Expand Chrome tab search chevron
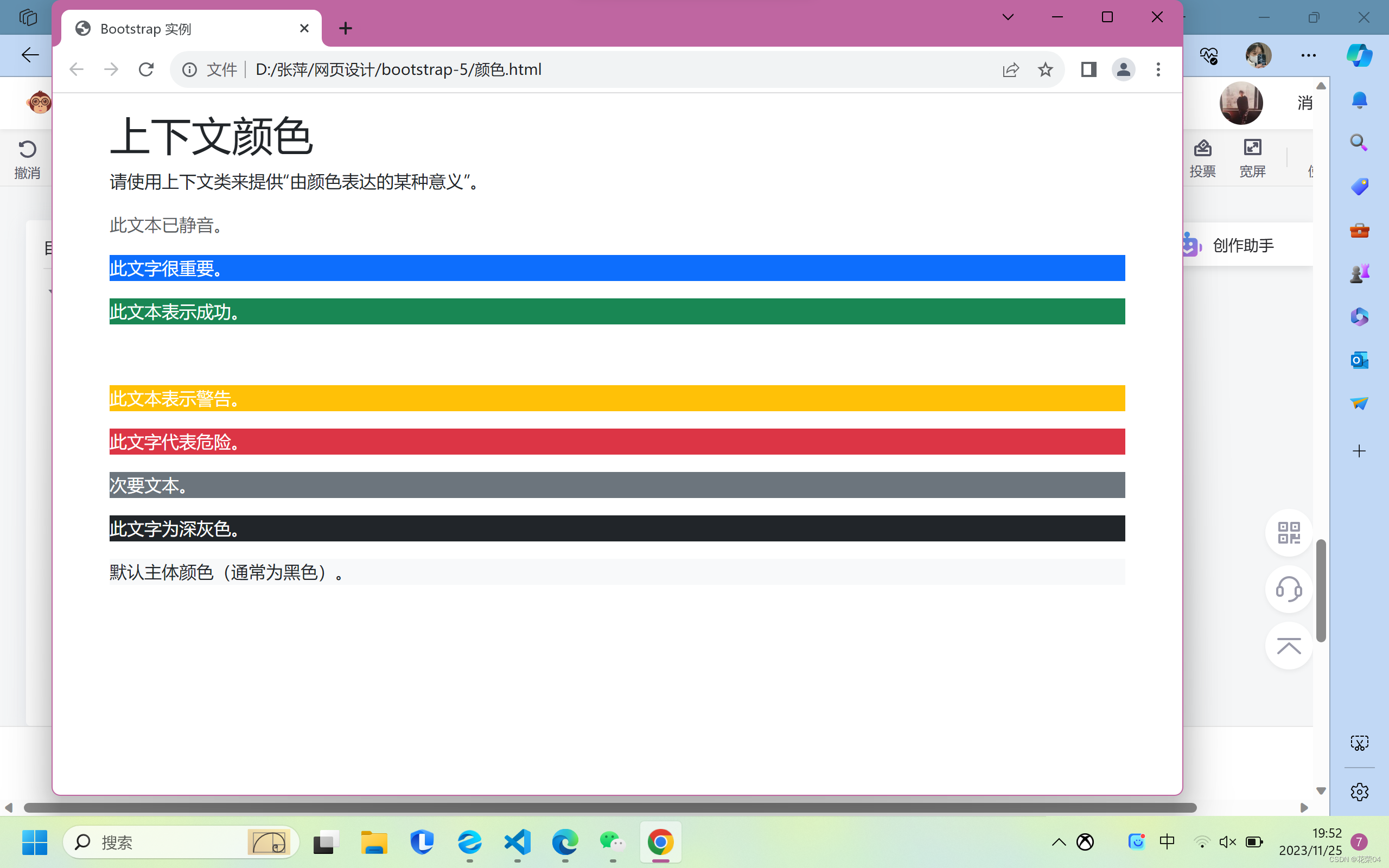1389x868 pixels. click(1008, 17)
